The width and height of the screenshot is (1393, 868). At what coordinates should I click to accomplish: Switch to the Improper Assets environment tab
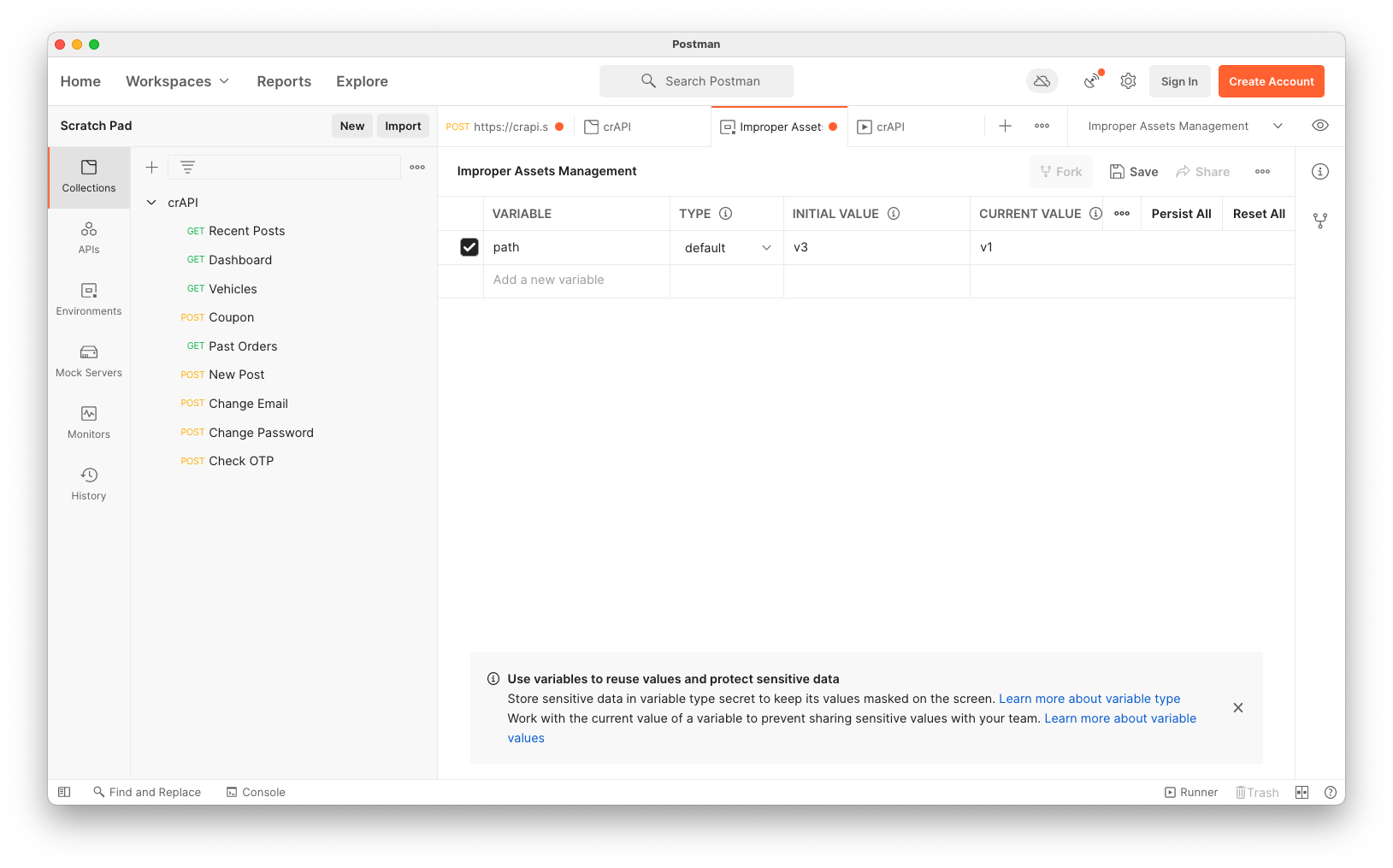click(x=779, y=127)
